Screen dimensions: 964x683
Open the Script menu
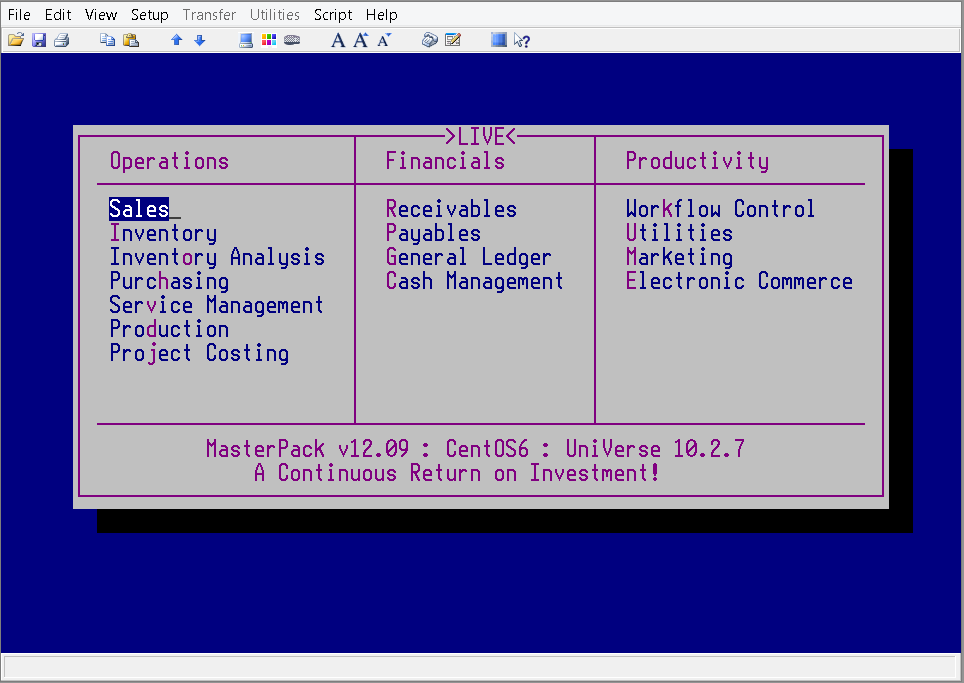click(333, 15)
